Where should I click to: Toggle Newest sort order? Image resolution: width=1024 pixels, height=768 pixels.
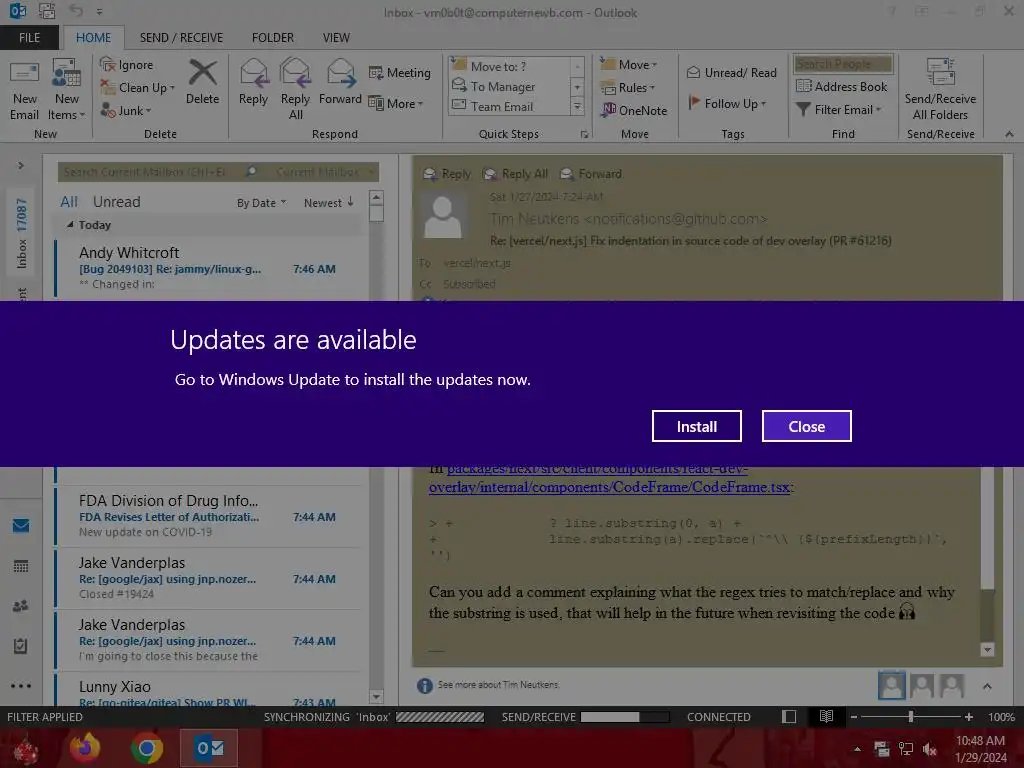(329, 202)
